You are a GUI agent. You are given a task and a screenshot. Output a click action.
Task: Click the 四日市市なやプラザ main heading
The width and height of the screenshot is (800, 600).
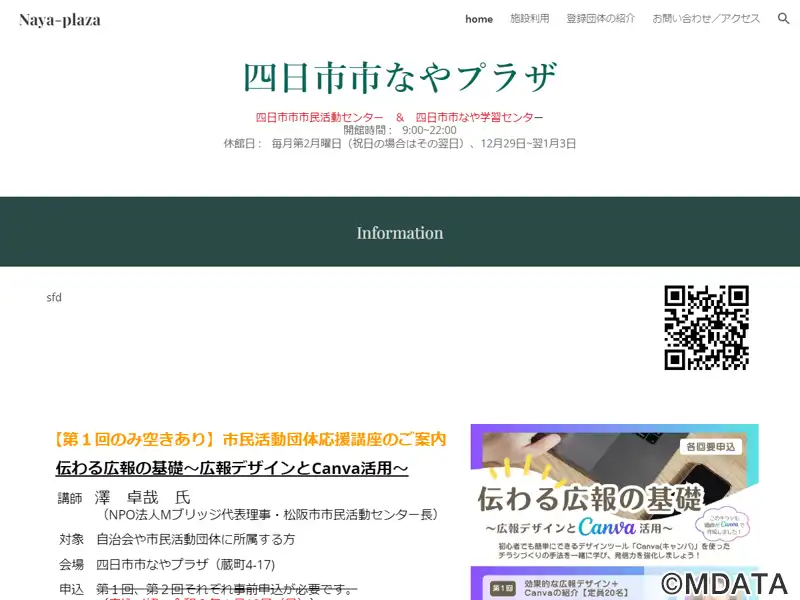(400, 78)
